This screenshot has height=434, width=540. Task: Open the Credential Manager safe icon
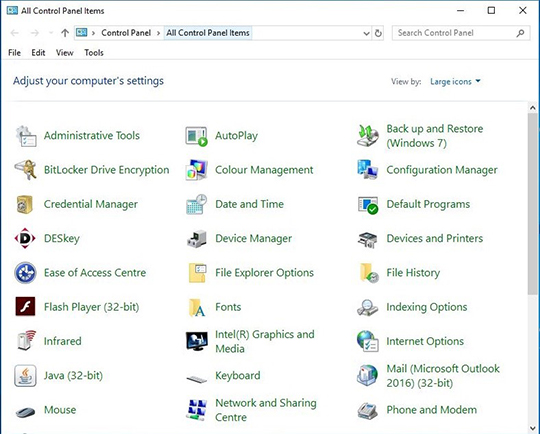[x=25, y=204]
